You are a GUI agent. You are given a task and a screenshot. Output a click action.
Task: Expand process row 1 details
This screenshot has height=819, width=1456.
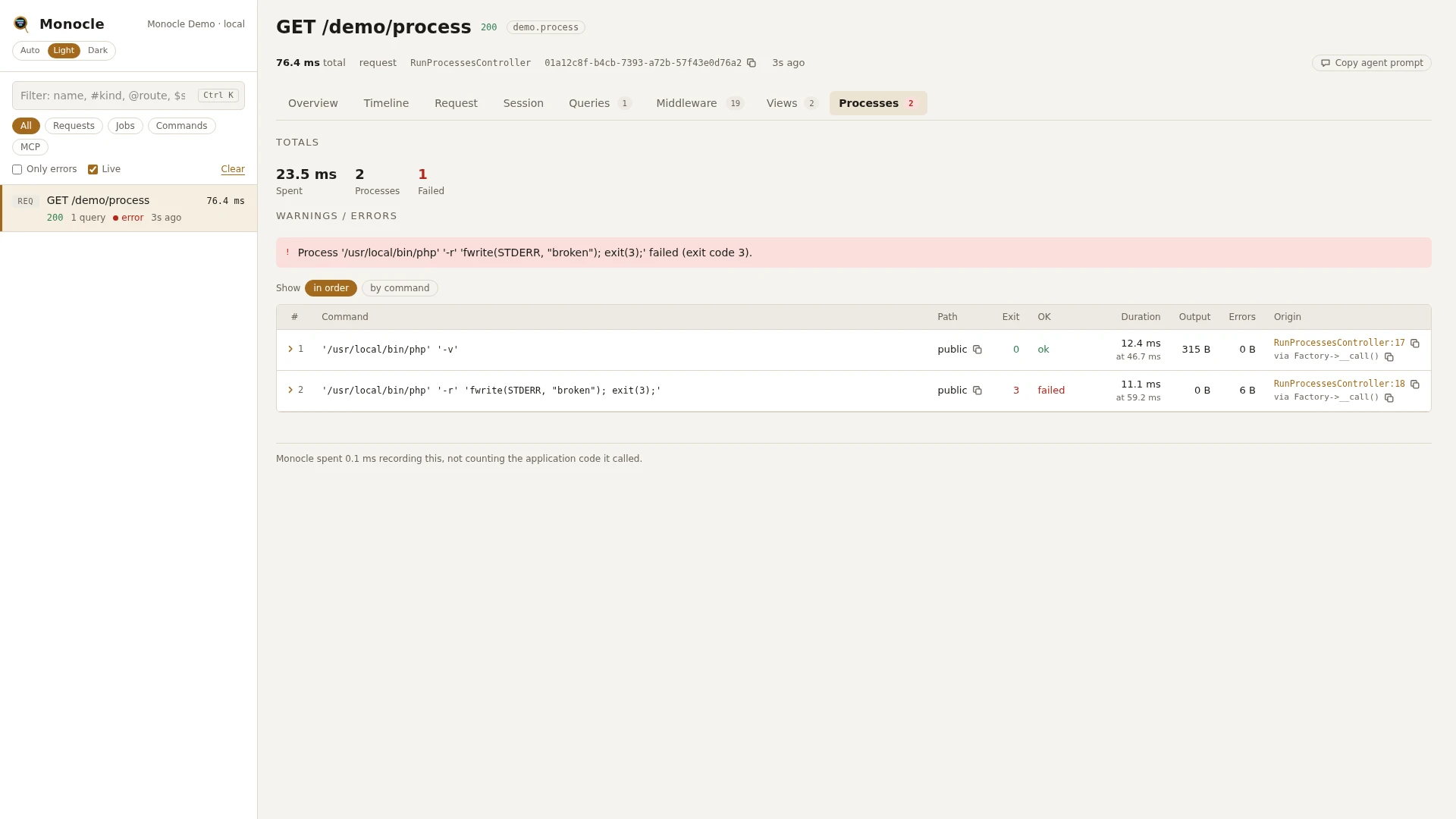click(290, 349)
